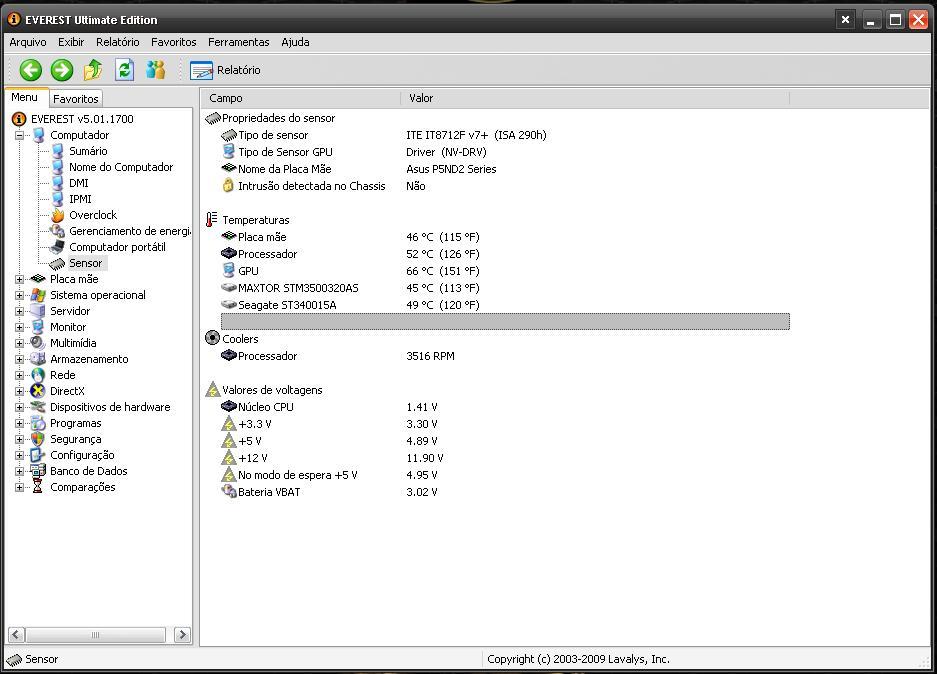Click the Sensor chip icon in the tree

[58, 263]
